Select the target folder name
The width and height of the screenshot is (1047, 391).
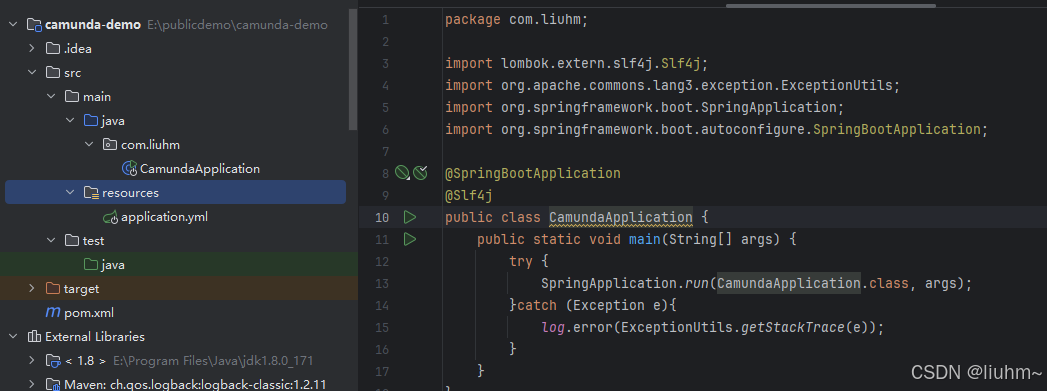(x=81, y=289)
